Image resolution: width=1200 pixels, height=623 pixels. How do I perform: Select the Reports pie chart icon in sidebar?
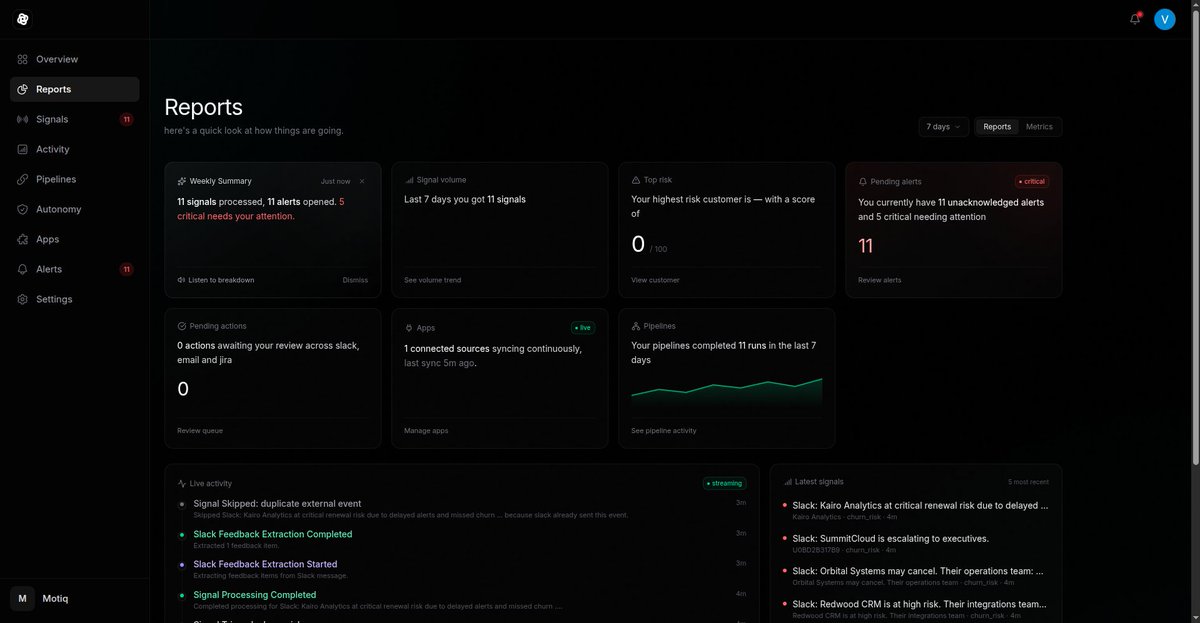click(x=22, y=89)
